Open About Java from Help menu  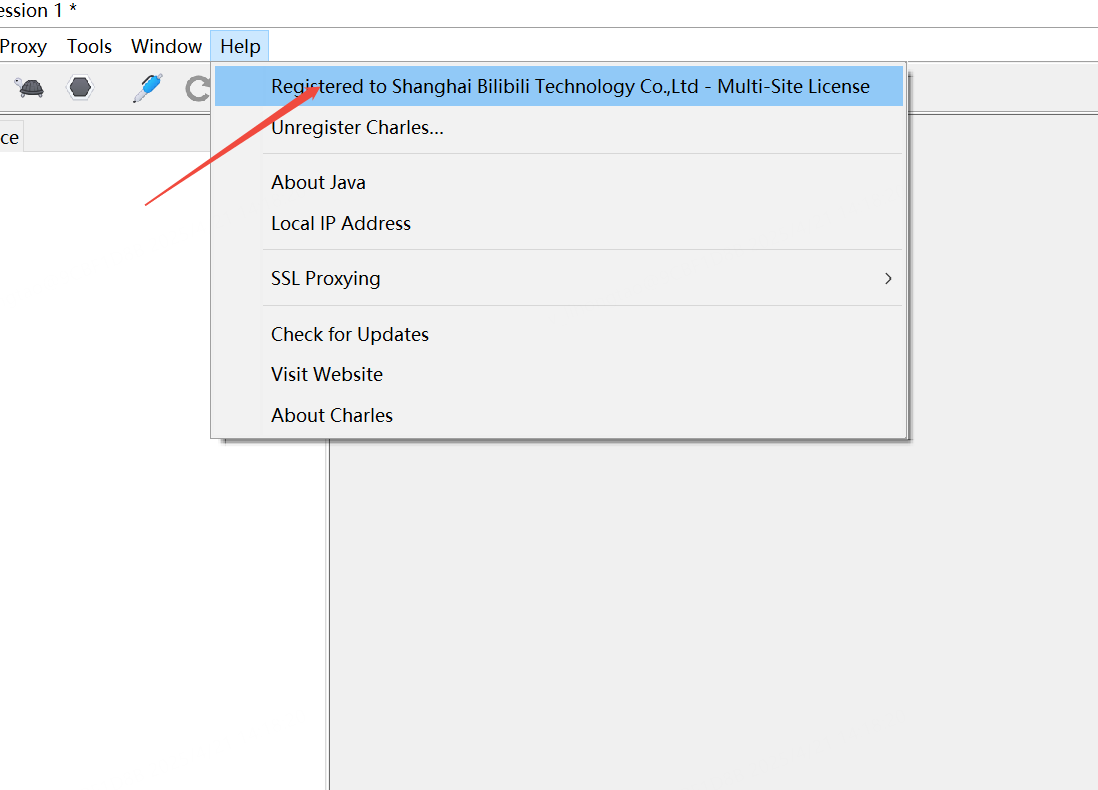[559, 182]
